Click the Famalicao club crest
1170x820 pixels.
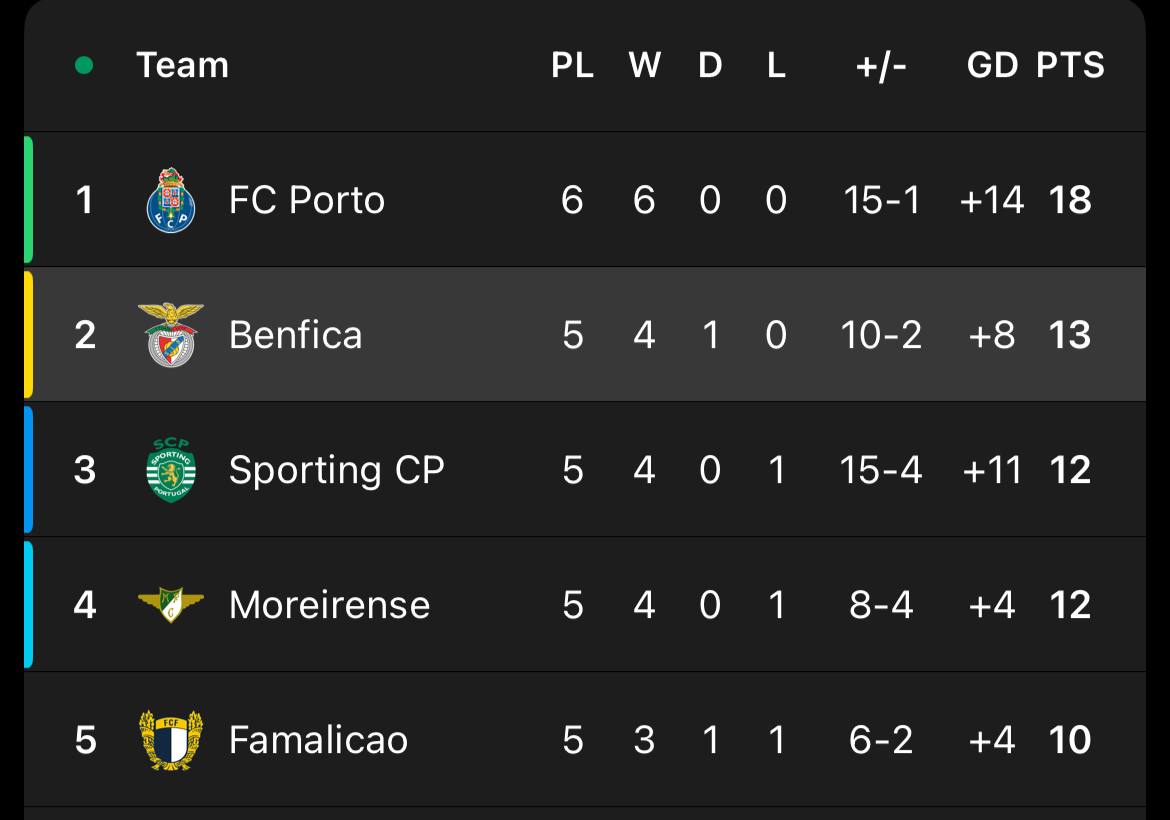coord(170,740)
